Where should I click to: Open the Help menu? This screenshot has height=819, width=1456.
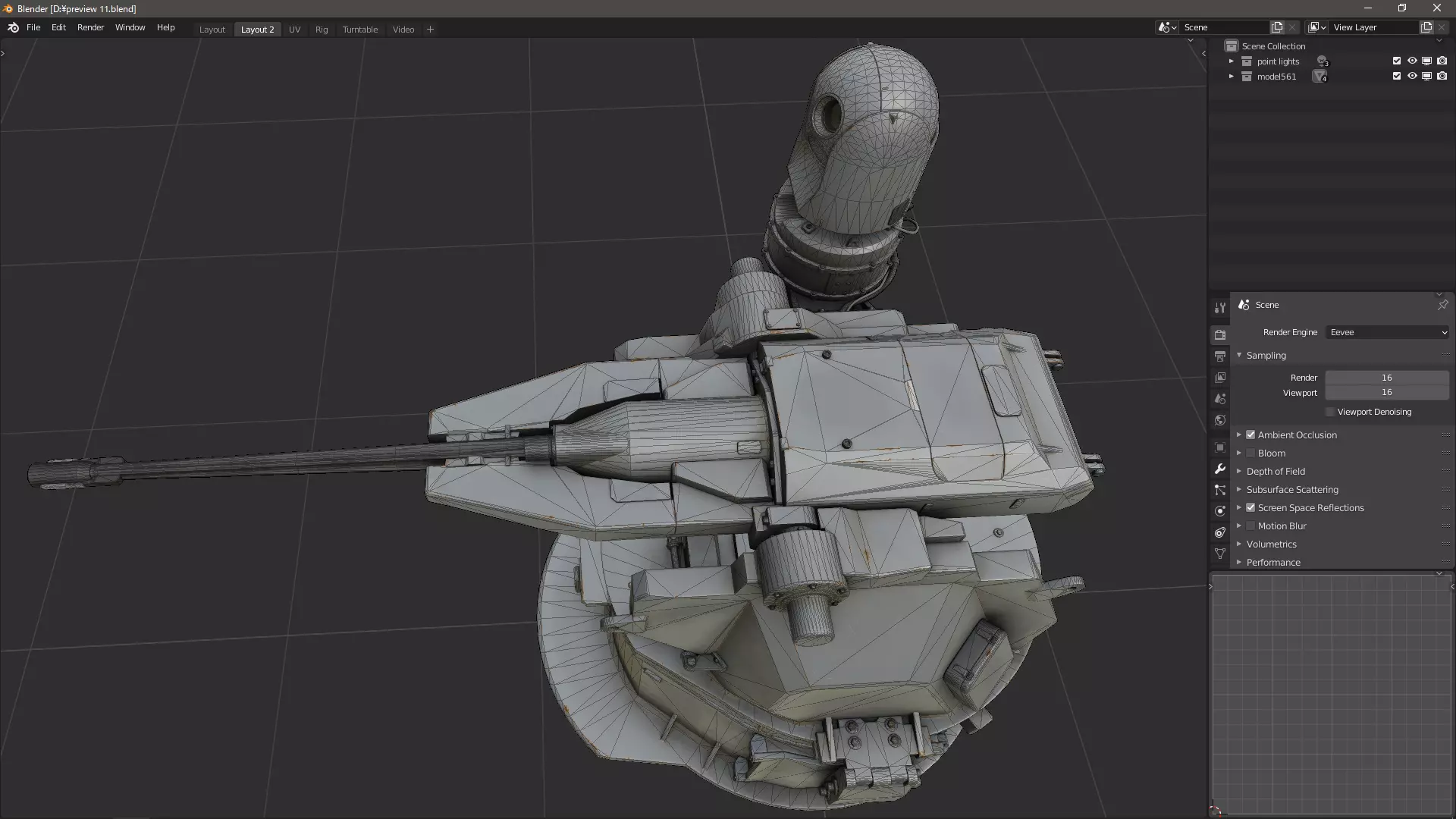(x=165, y=27)
